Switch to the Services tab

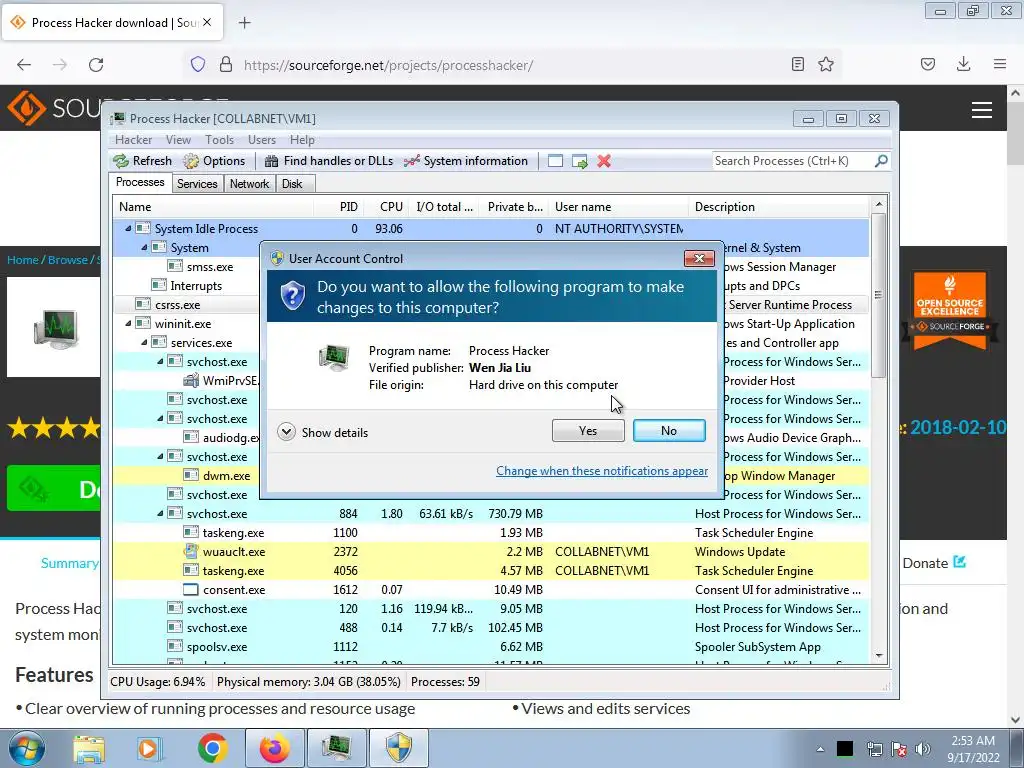pos(197,184)
